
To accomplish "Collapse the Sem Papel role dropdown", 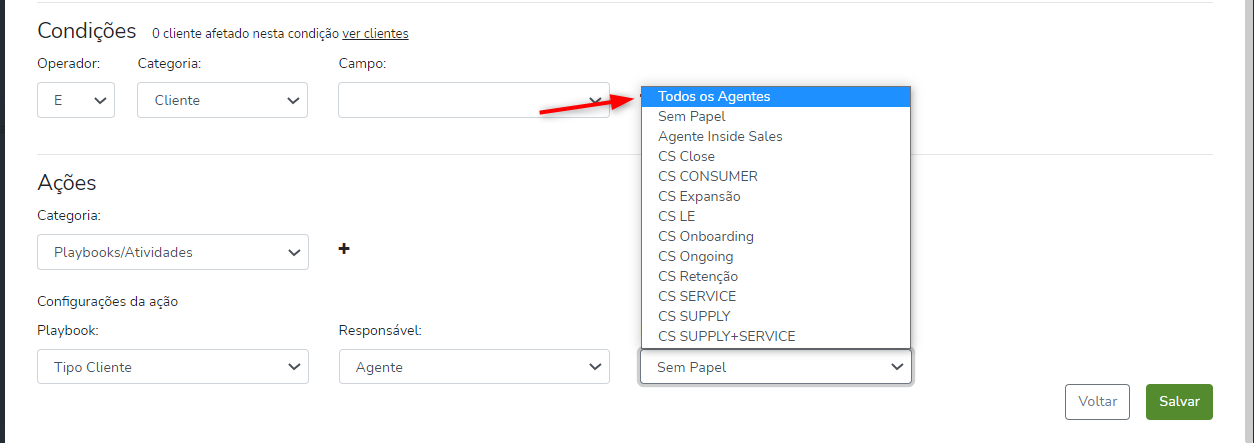I will (x=775, y=367).
